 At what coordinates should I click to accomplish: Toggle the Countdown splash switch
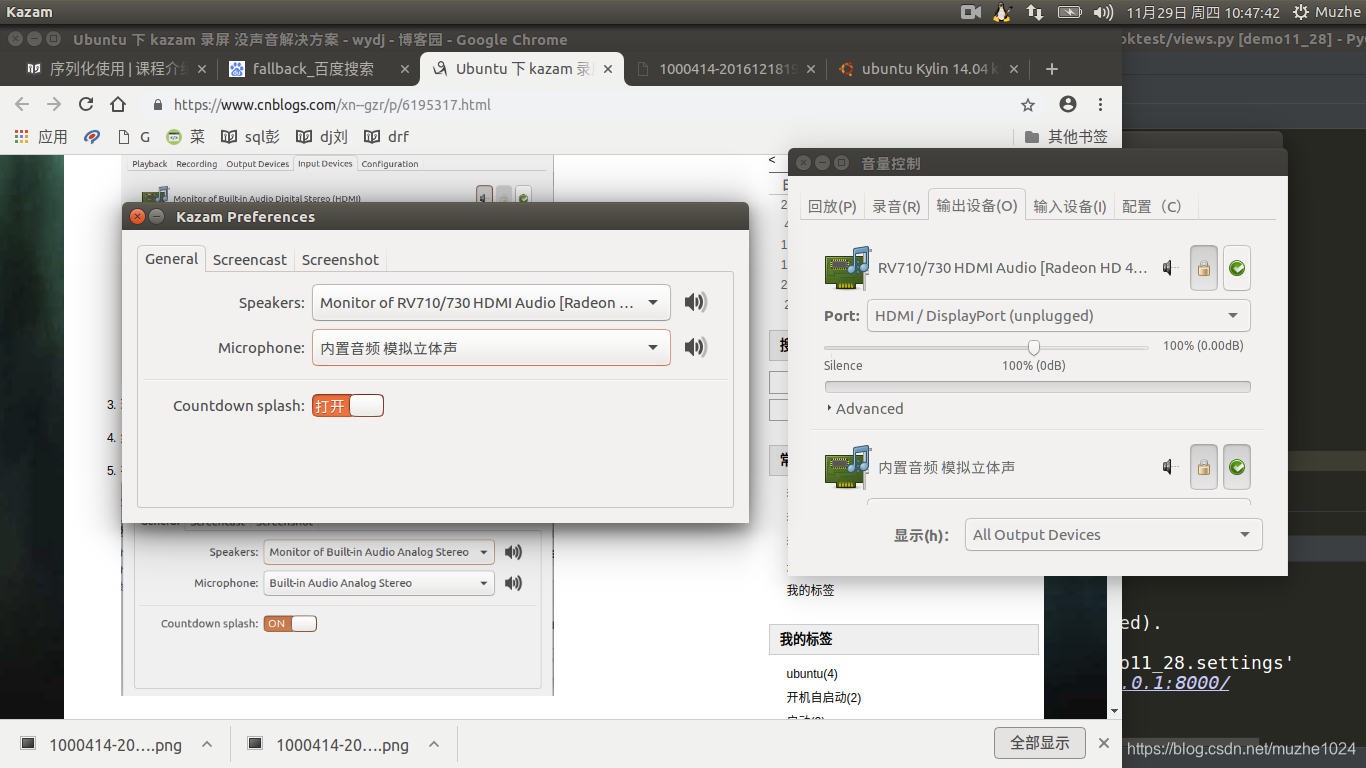(348, 406)
